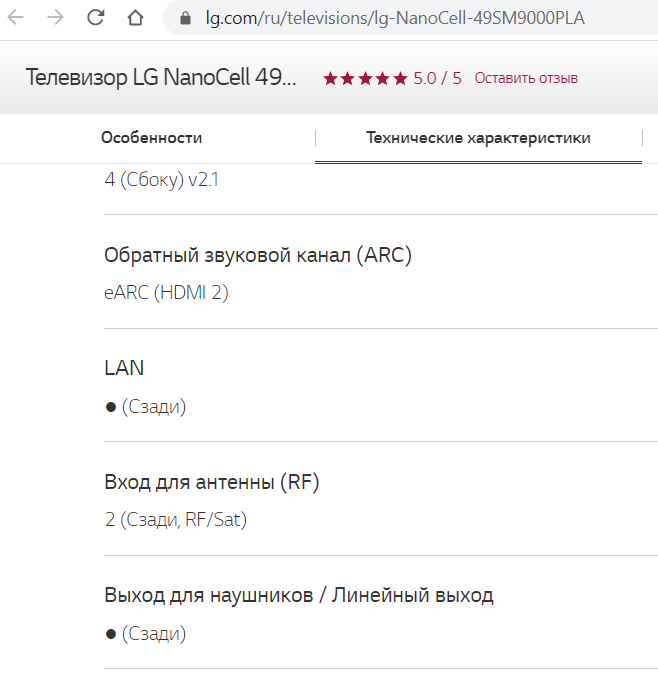The width and height of the screenshot is (658, 673).
Task: Click the Телевизор LG NanoCell product title
Action: tap(161, 78)
